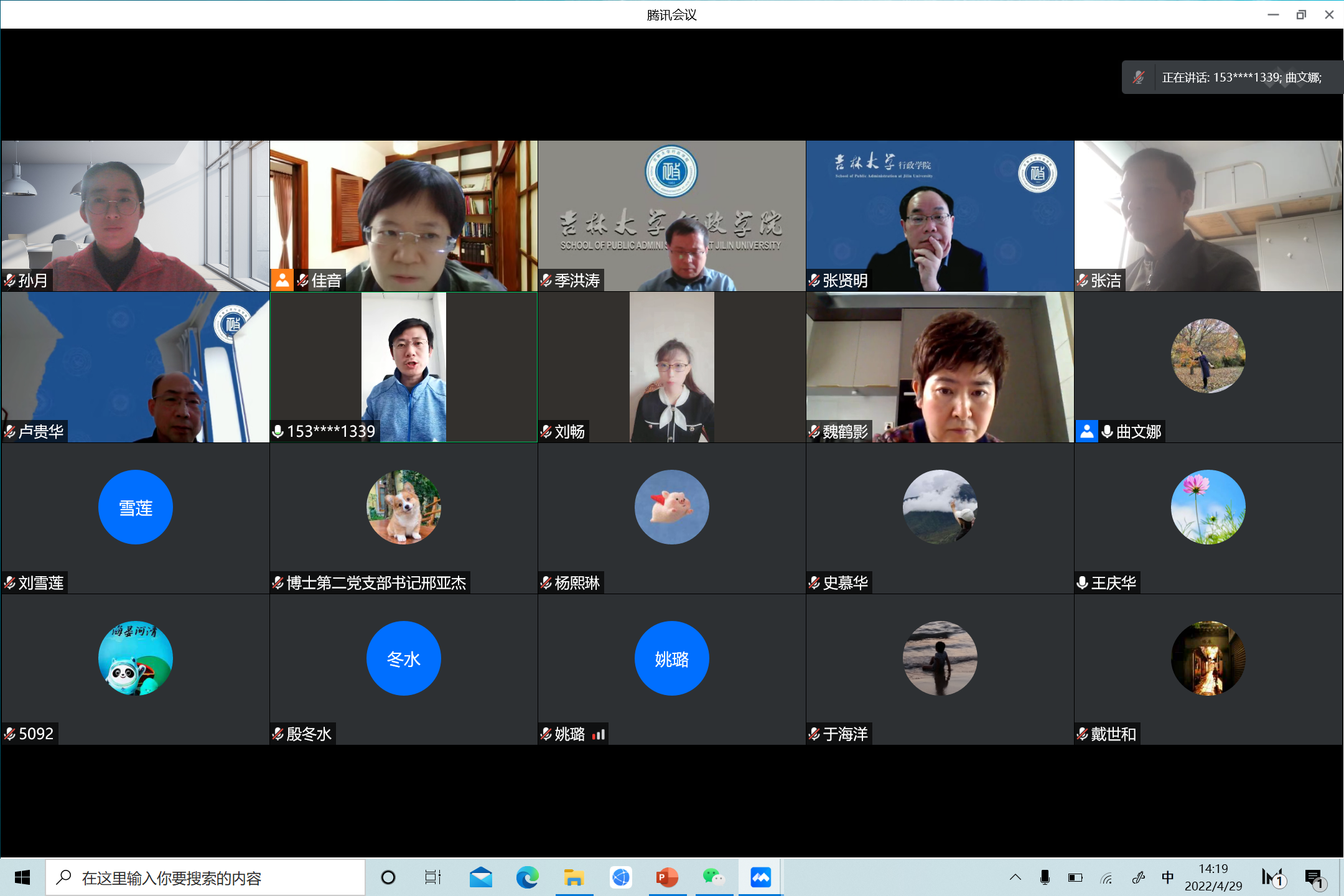Click the microphone icon next to 曲文娜
The image size is (1344, 896).
click(1108, 431)
